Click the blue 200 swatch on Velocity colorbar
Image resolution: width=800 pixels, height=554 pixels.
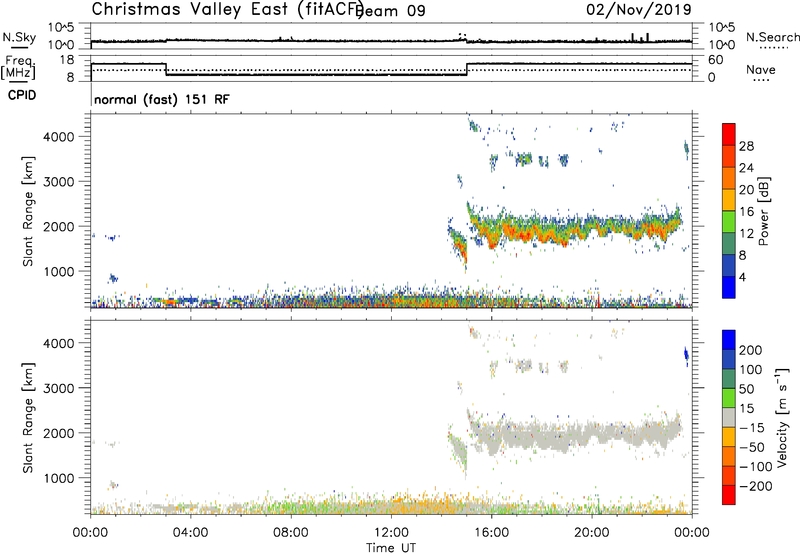coord(729,340)
